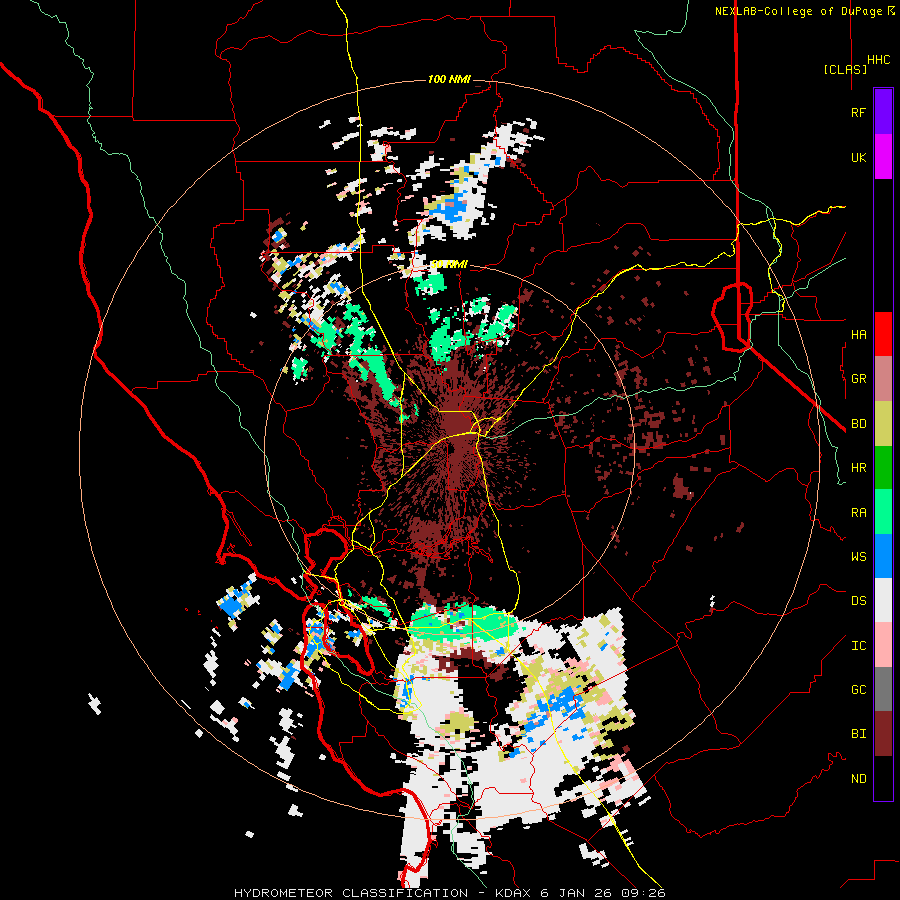Click the RF legend label
This screenshot has width=900, height=900.
tap(858, 112)
